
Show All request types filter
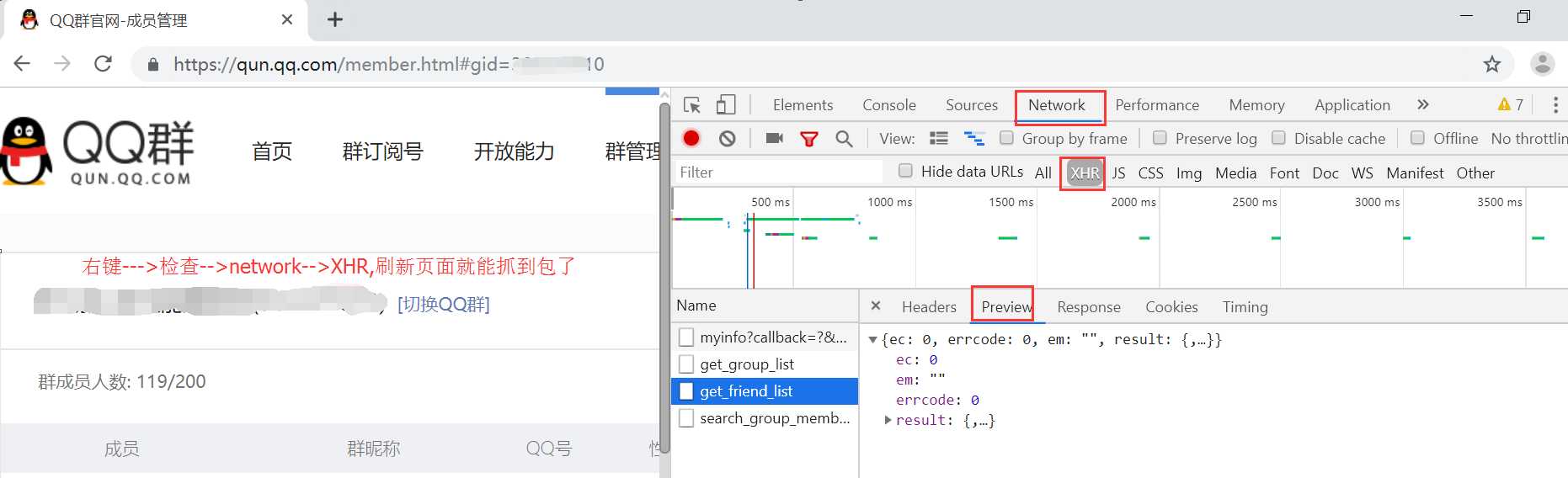[x=1043, y=173]
